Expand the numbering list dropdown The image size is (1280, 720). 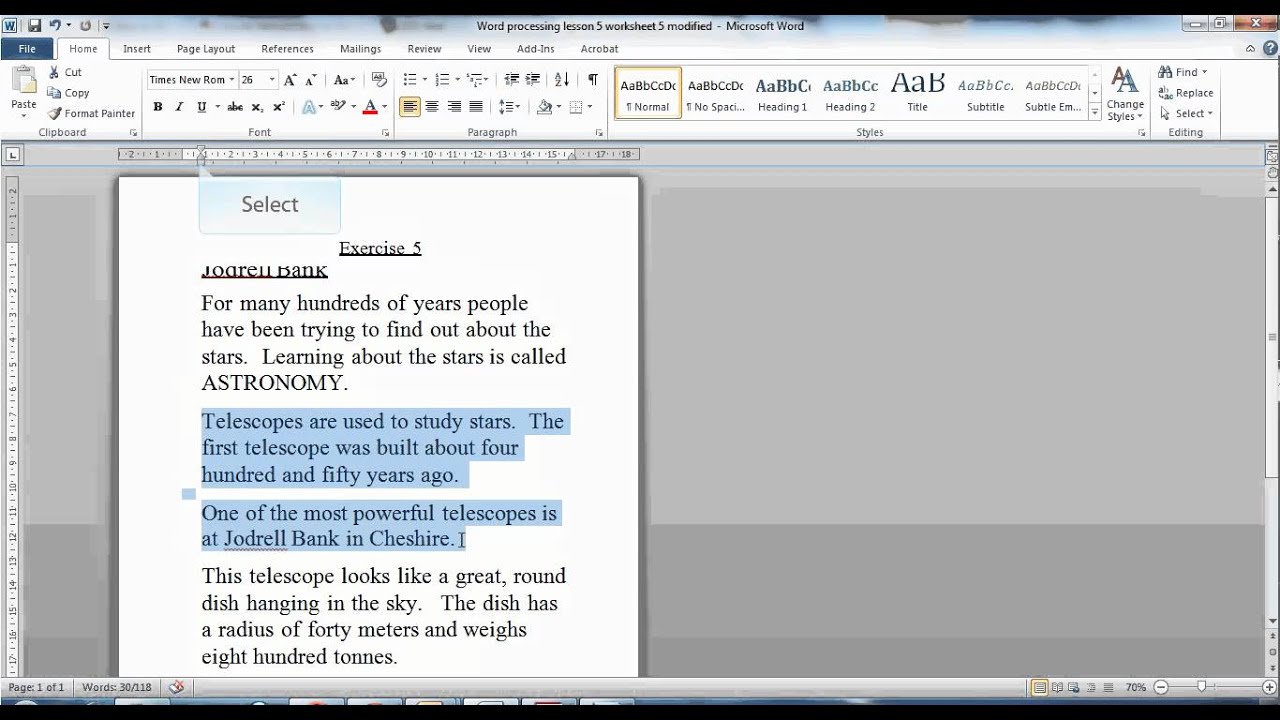458,80
